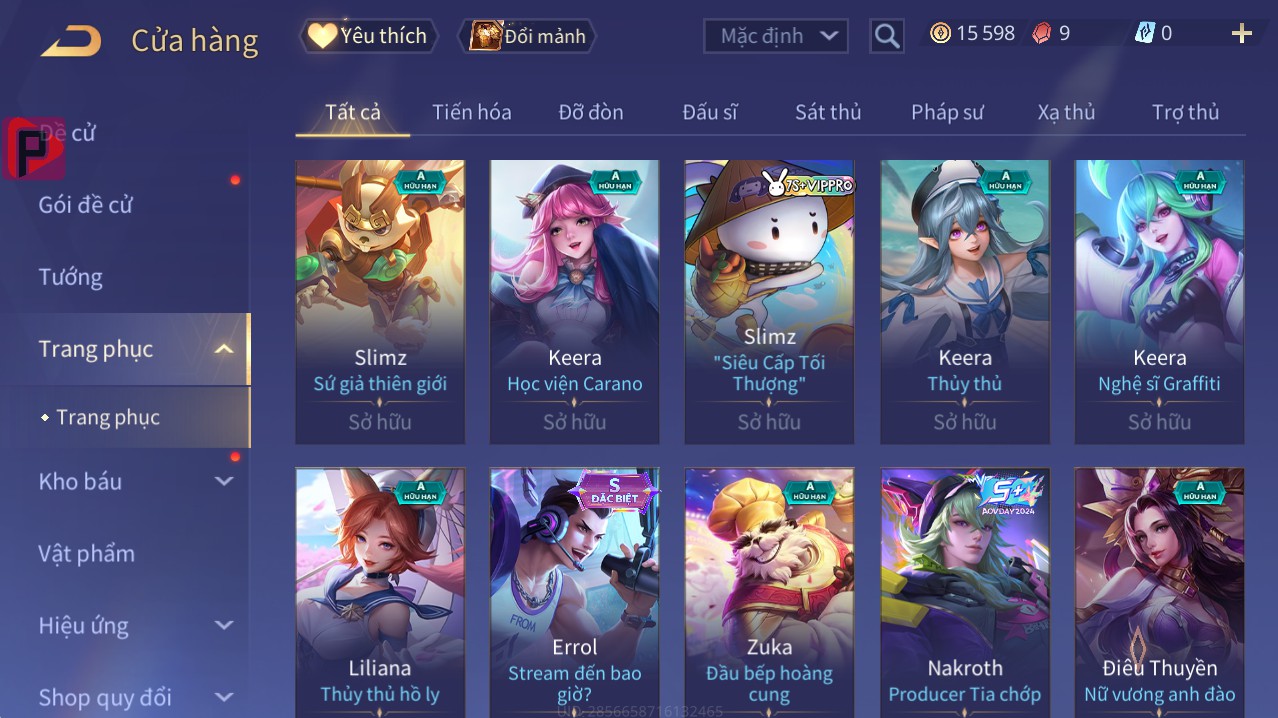Select the Tiến hóa tab

[472, 112]
